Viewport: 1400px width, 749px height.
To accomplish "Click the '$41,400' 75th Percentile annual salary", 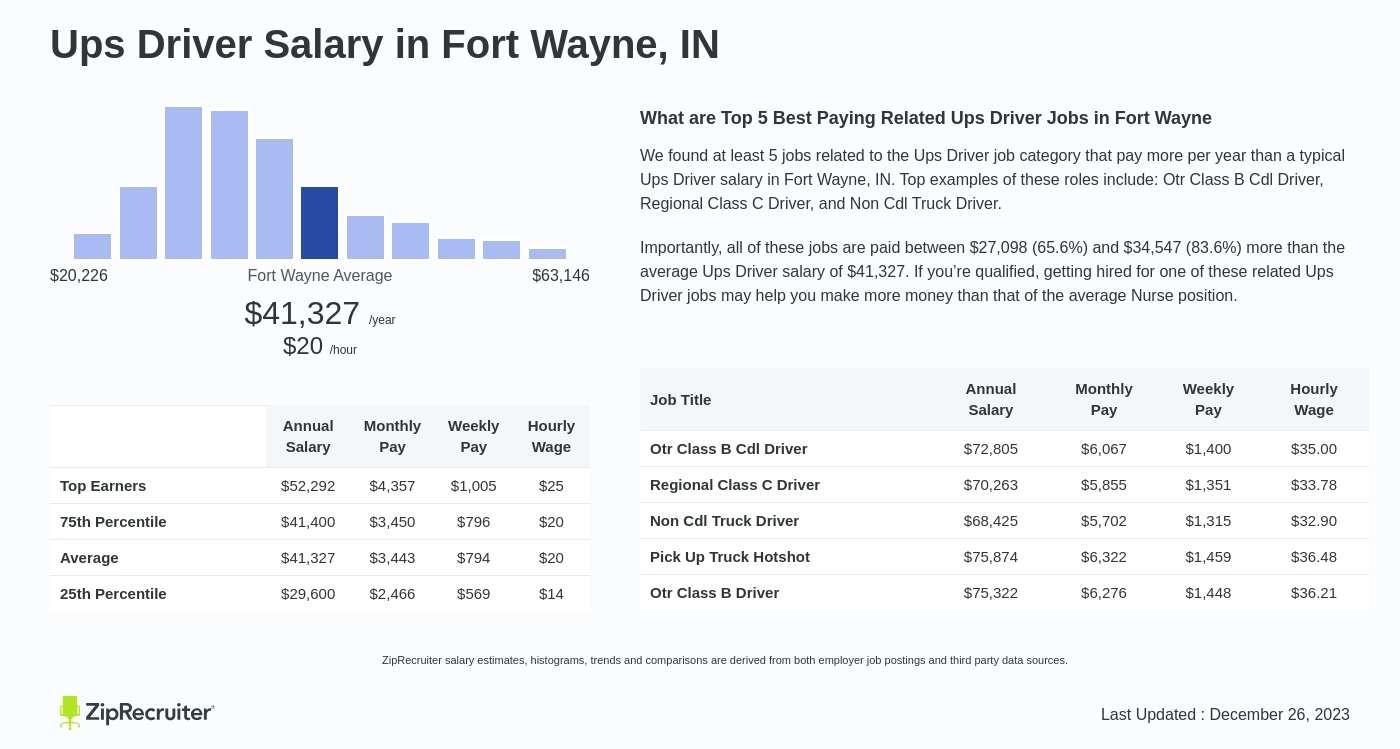I will pyautogui.click(x=308, y=521).
